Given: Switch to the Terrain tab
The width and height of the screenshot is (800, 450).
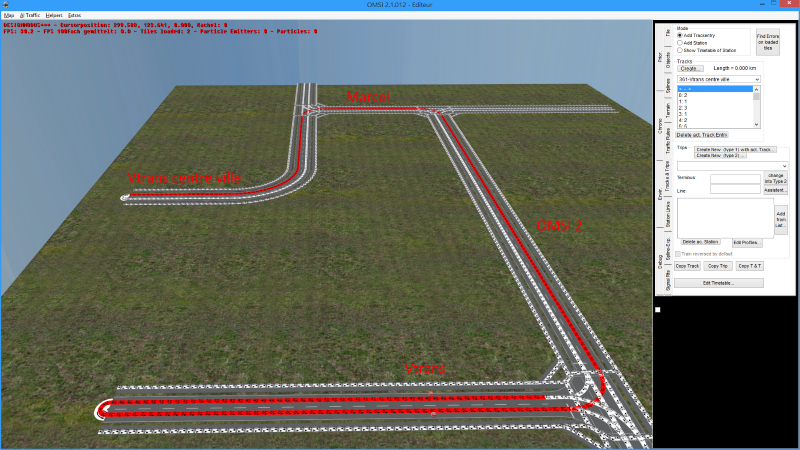Looking at the screenshot, I should [x=668, y=111].
